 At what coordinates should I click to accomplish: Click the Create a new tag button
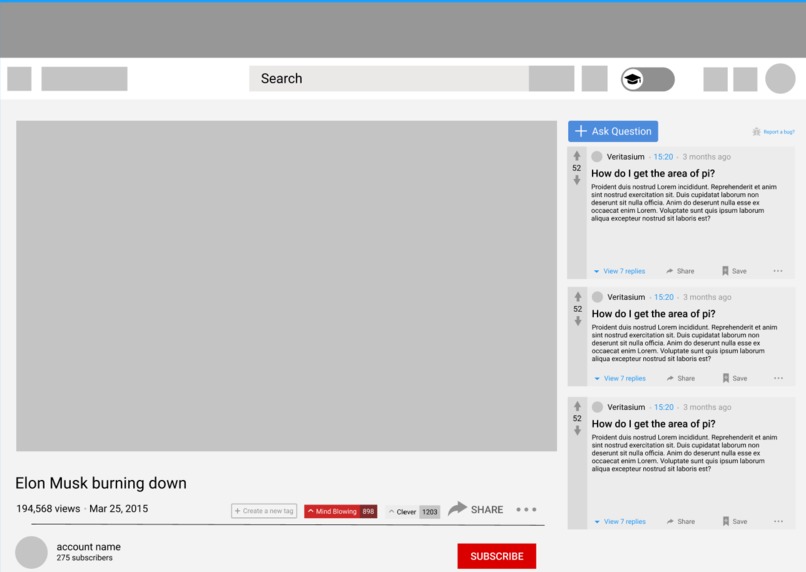(264, 511)
